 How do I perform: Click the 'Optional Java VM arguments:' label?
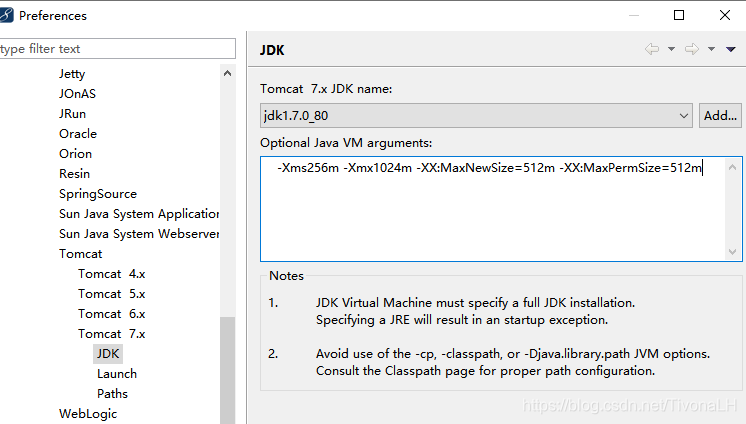[346, 143]
